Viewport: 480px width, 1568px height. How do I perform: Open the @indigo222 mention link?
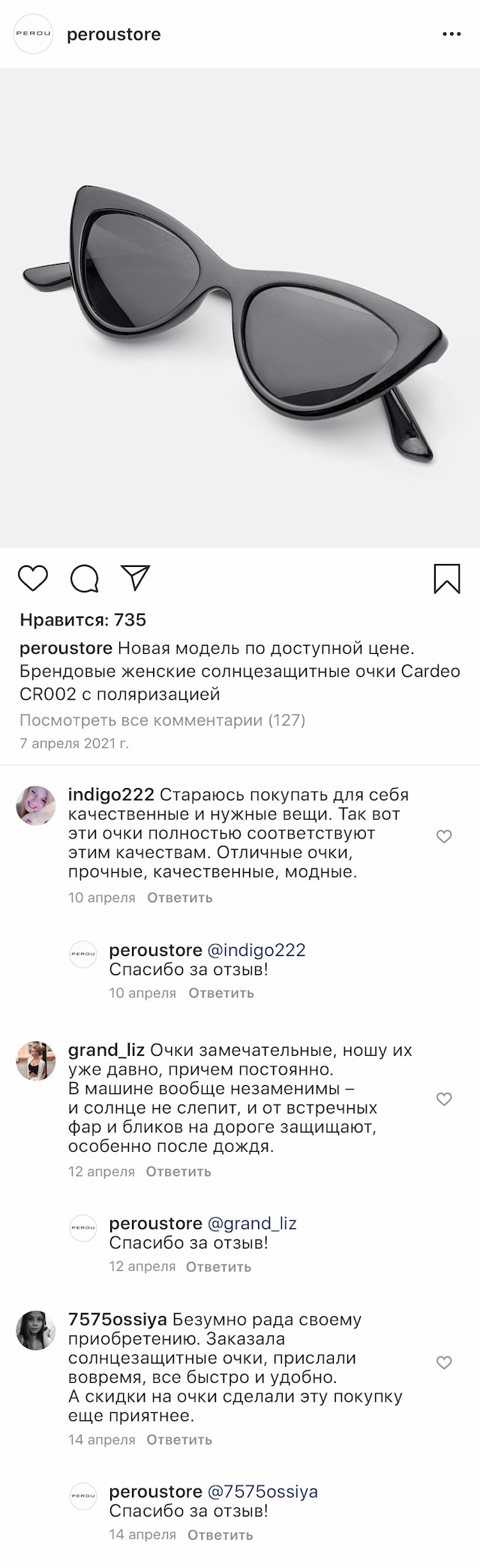tap(256, 950)
